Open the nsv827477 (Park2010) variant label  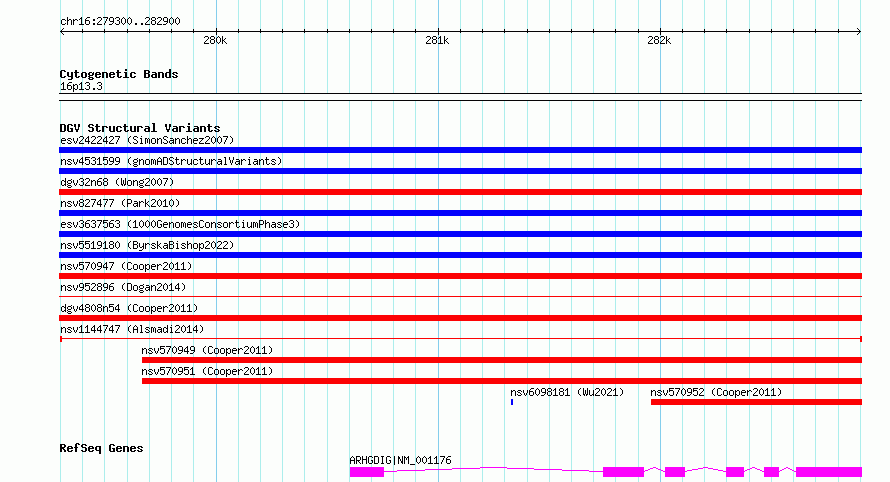120,203
